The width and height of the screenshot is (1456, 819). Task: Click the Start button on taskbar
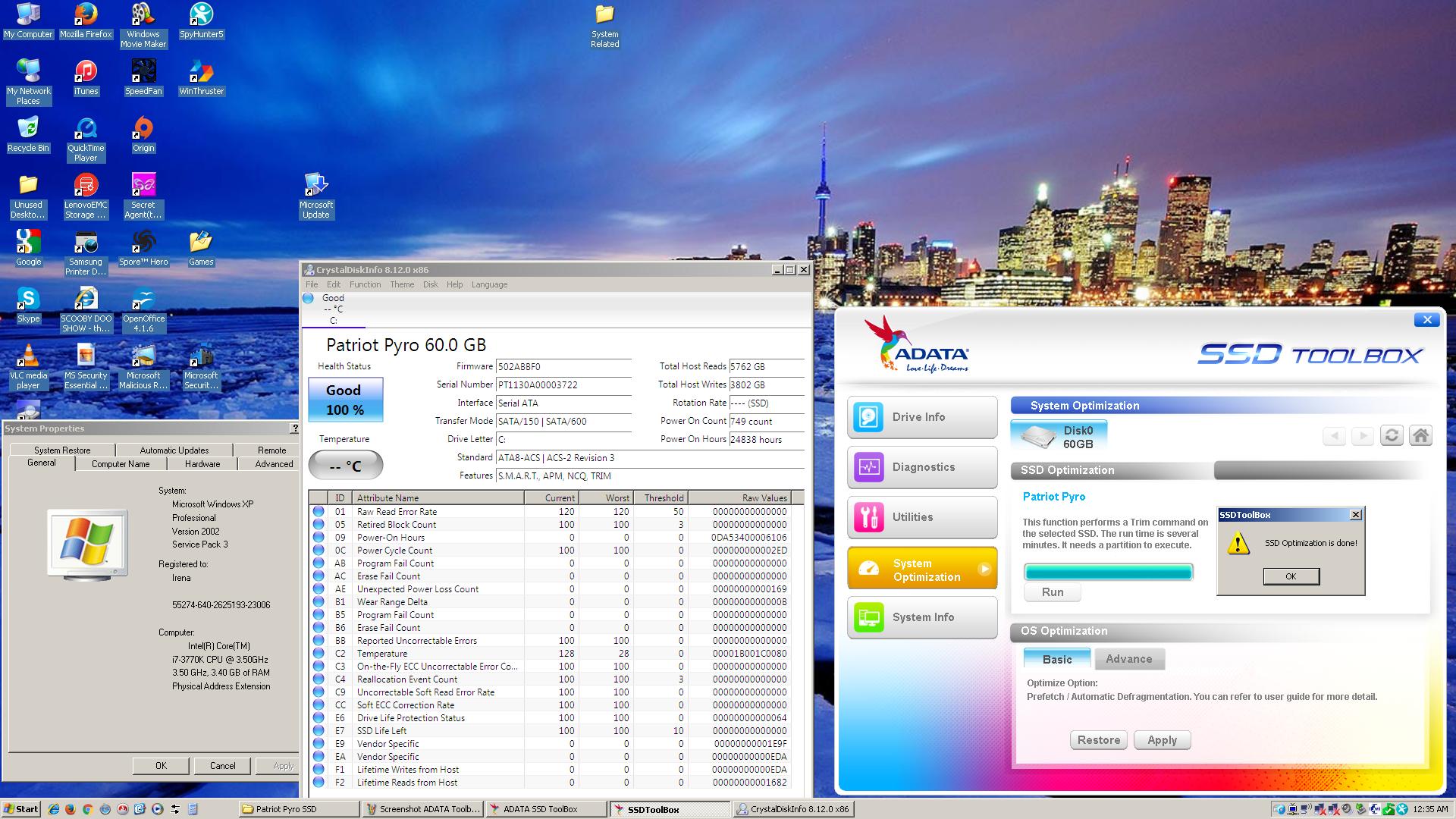pos(21,809)
